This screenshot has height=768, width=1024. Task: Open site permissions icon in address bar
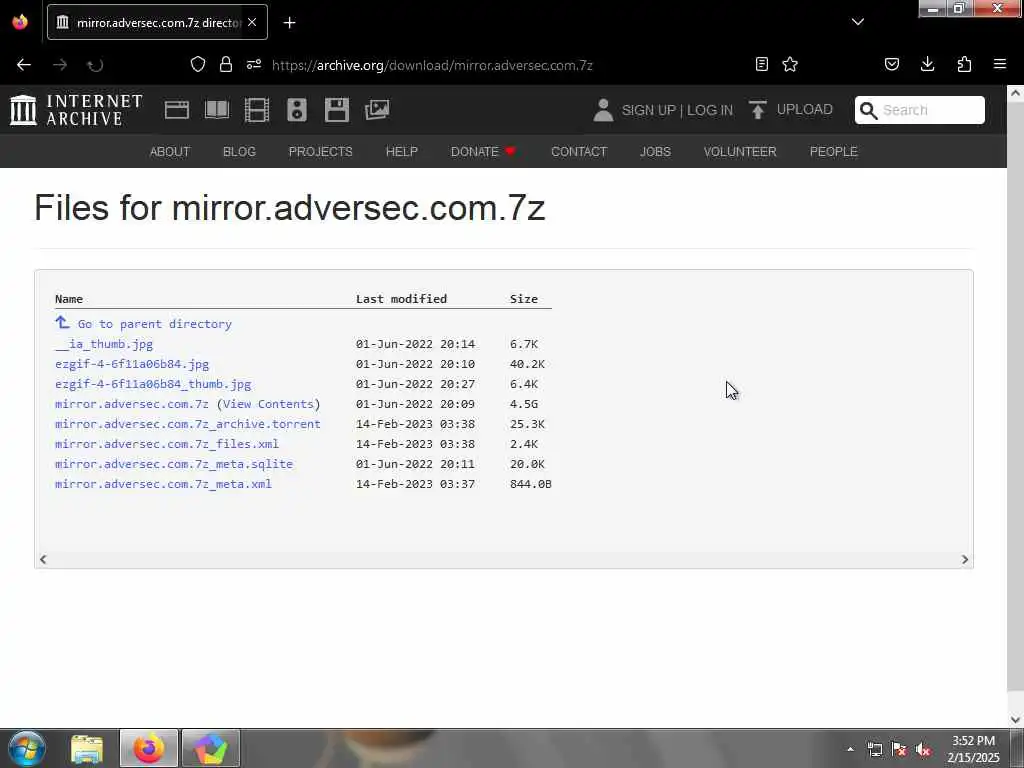pos(254,64)
